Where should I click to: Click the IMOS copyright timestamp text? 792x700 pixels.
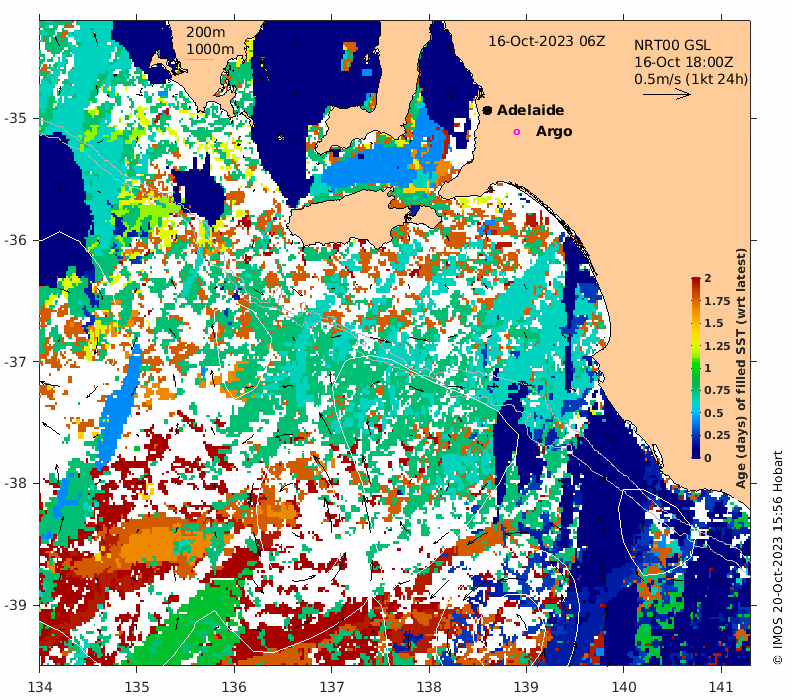(x=777, y=558)
